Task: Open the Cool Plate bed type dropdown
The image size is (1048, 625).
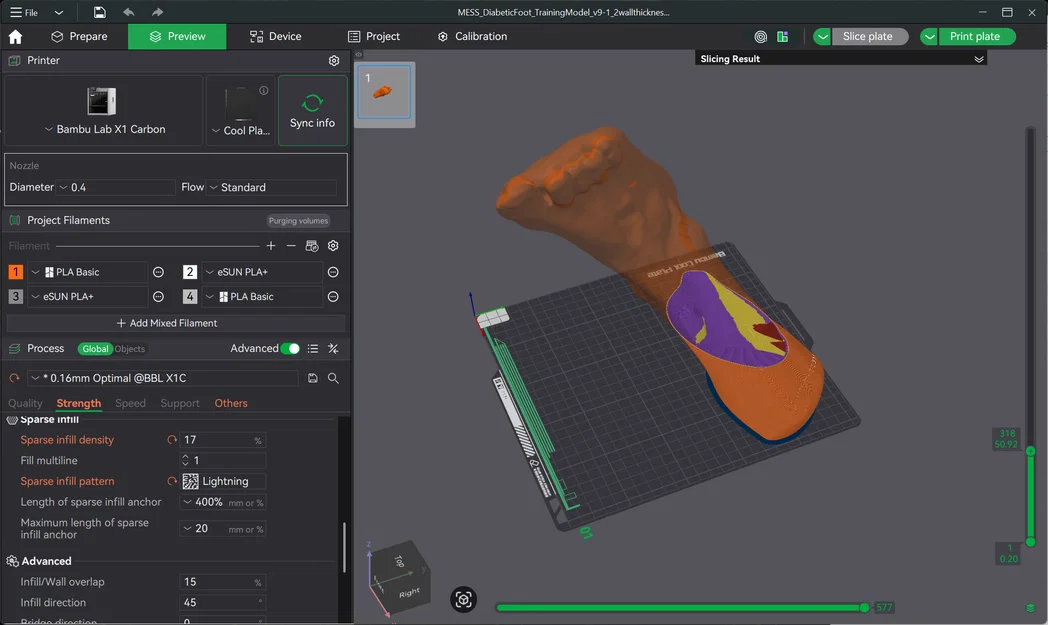Action: pyautogui.click(x=241, y=110)
